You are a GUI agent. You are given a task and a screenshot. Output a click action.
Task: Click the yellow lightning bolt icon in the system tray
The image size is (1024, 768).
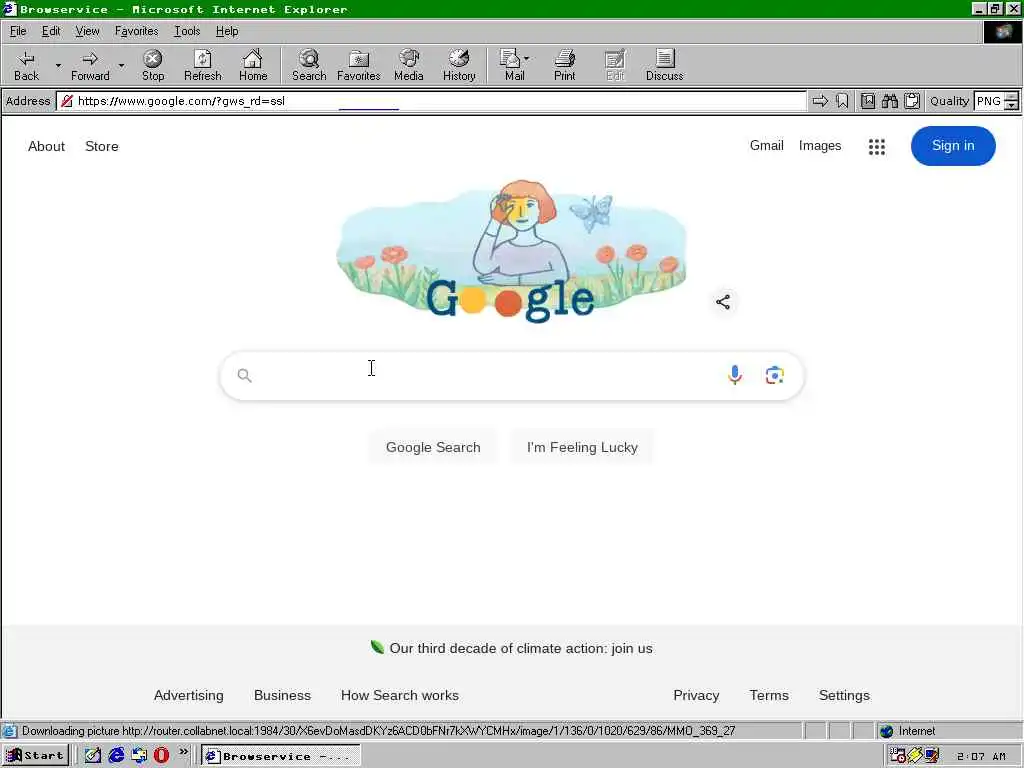[915, 756]
